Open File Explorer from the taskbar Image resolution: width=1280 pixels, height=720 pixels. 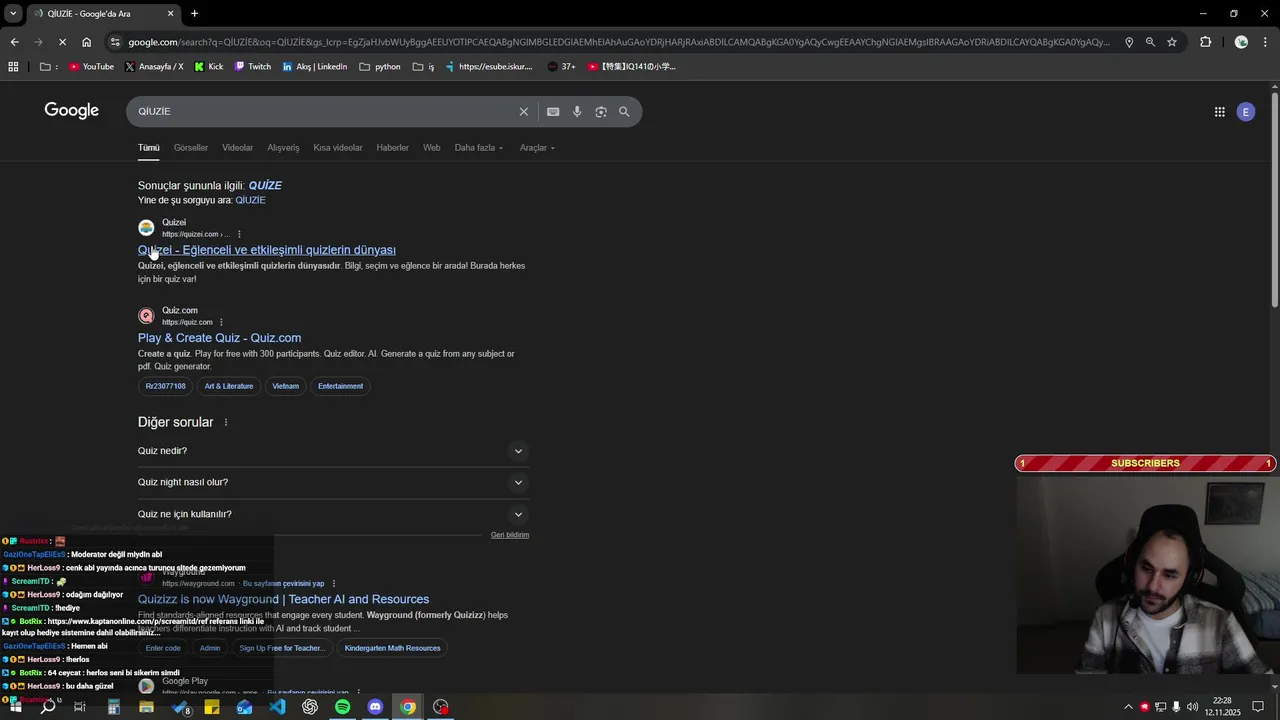(x=146, y=707)
